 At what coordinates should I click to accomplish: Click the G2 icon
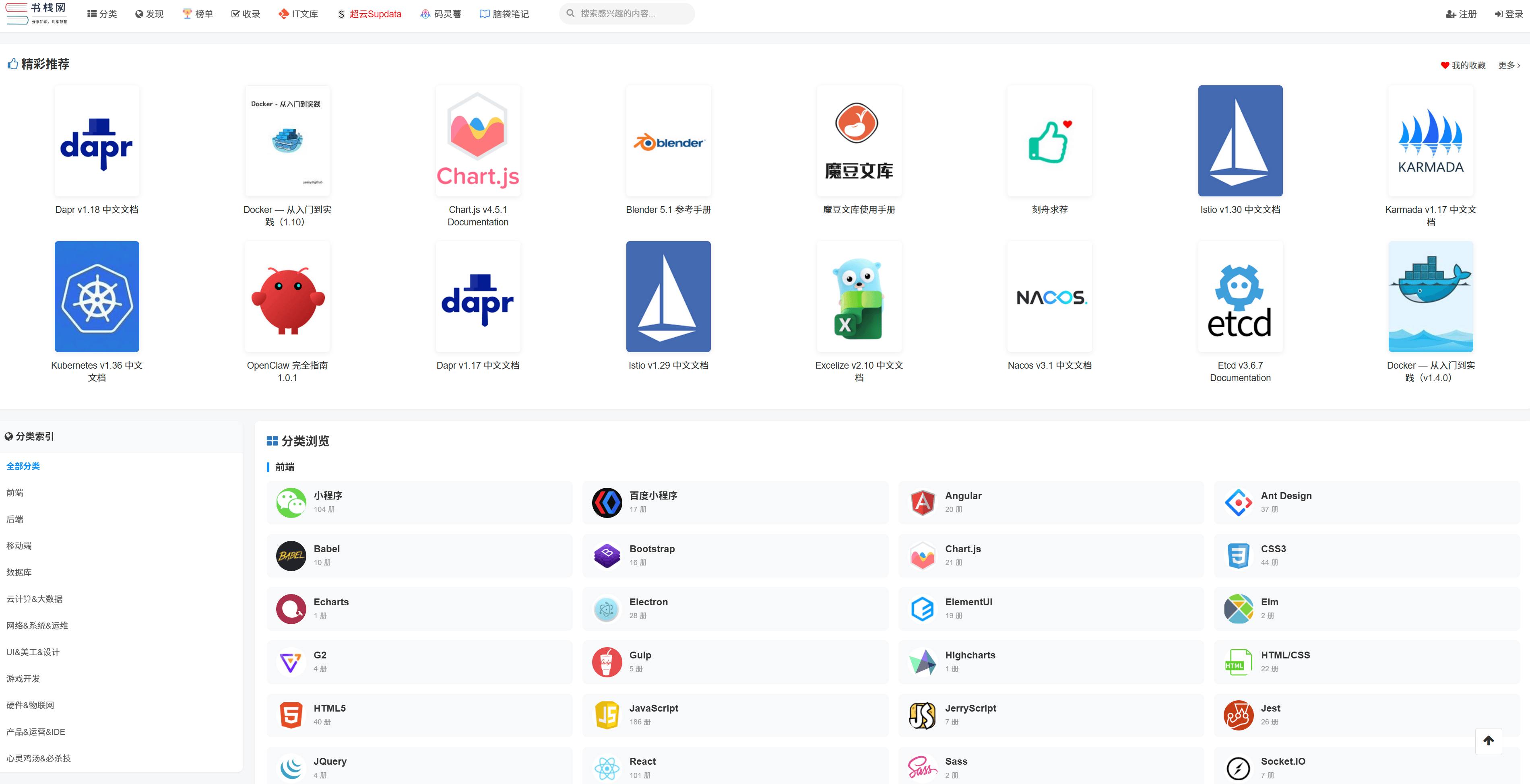click(291, 662)
